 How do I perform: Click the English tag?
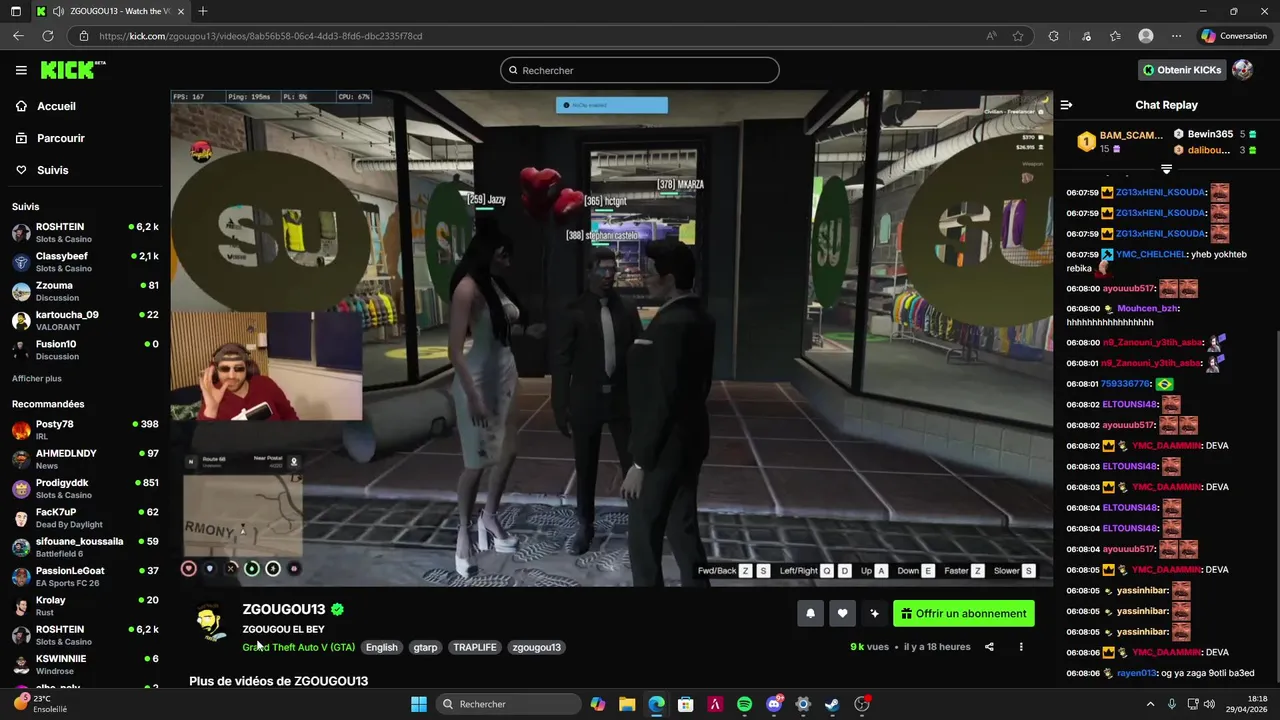tap(381, 647)
